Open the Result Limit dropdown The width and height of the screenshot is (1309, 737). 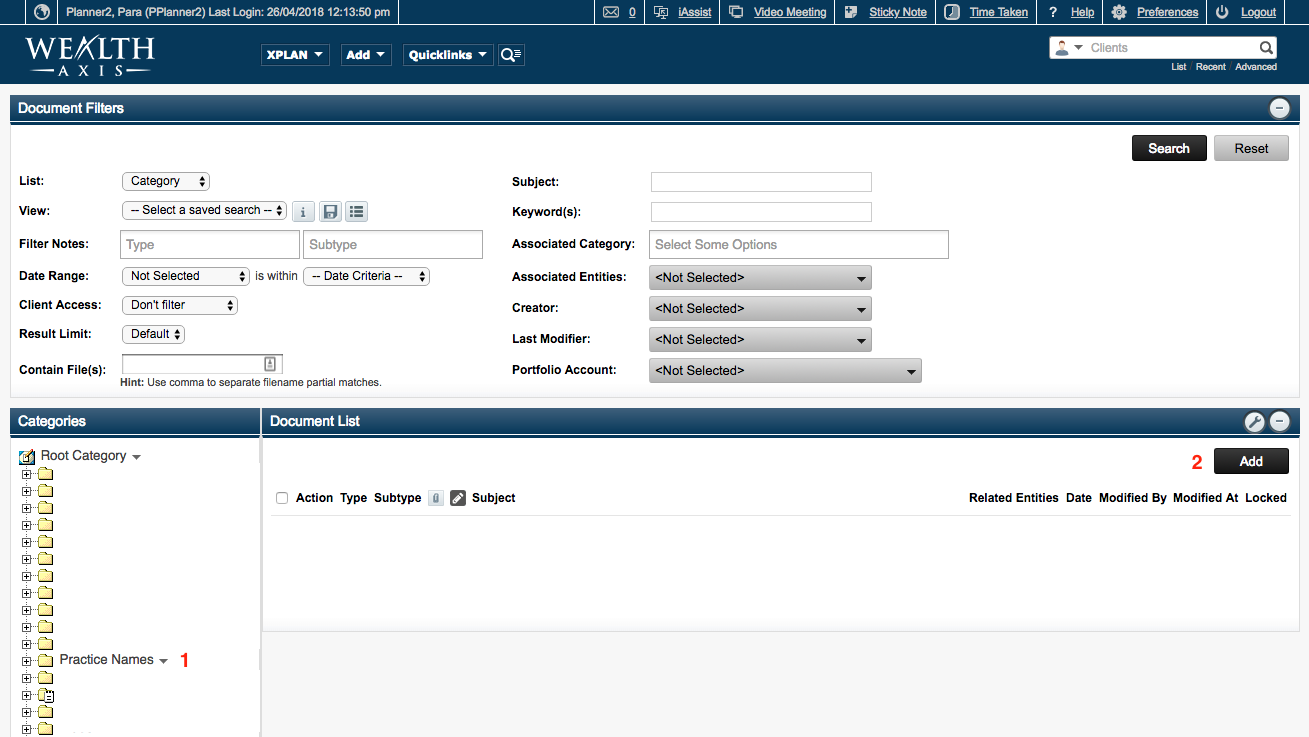point(153,334)
